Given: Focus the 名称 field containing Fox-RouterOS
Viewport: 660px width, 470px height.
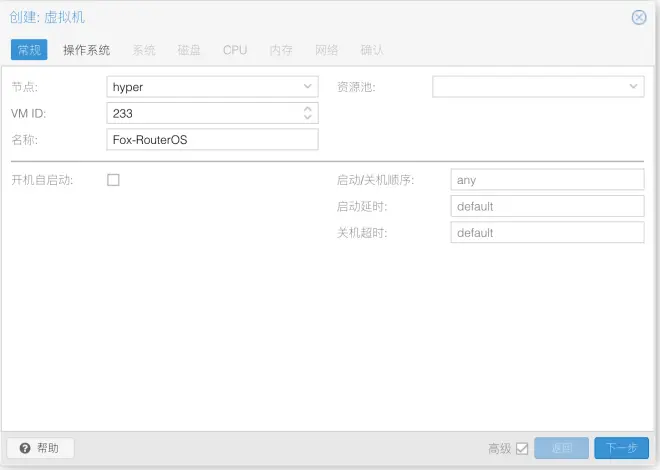Looking at the screenshot, I should [x=213, y=140].
